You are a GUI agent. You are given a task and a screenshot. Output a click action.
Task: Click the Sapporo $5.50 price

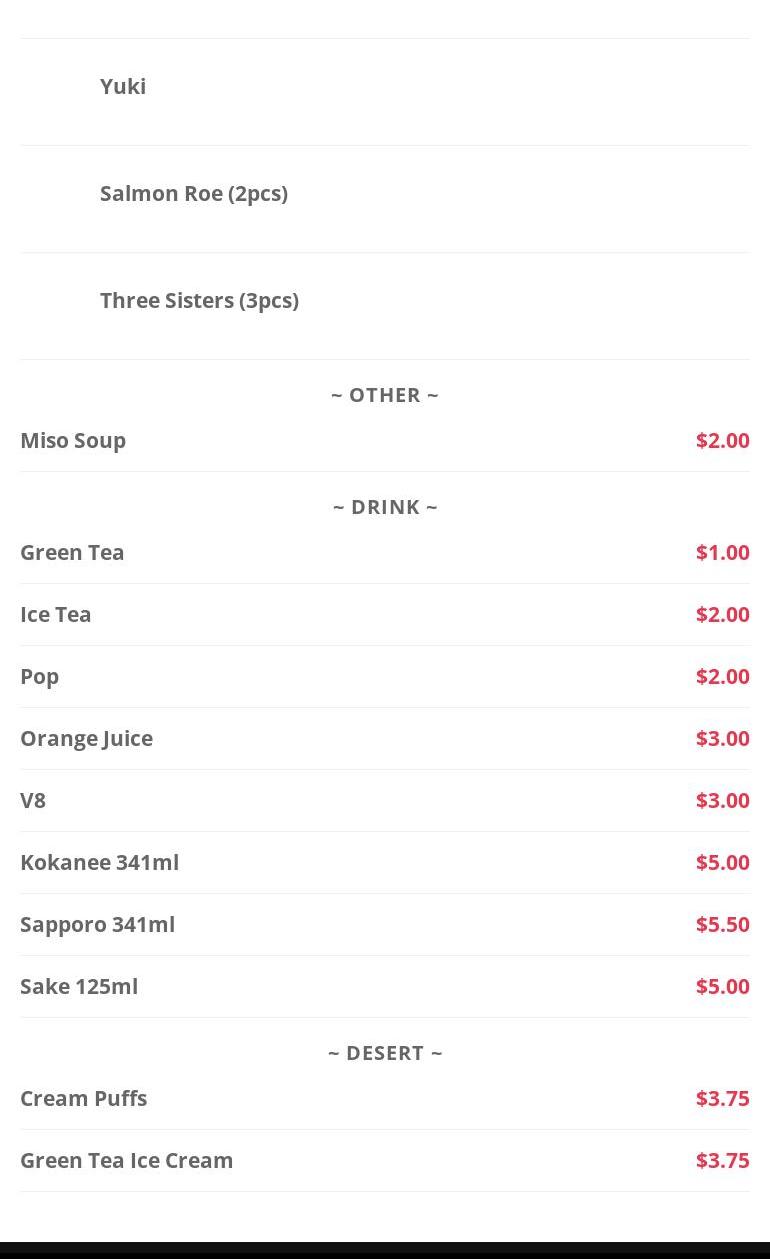tap(723, 924)
